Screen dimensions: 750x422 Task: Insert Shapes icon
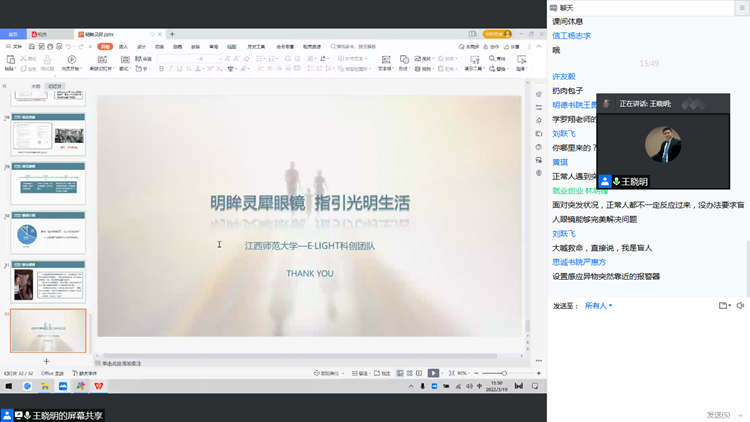tap(404, 59)
